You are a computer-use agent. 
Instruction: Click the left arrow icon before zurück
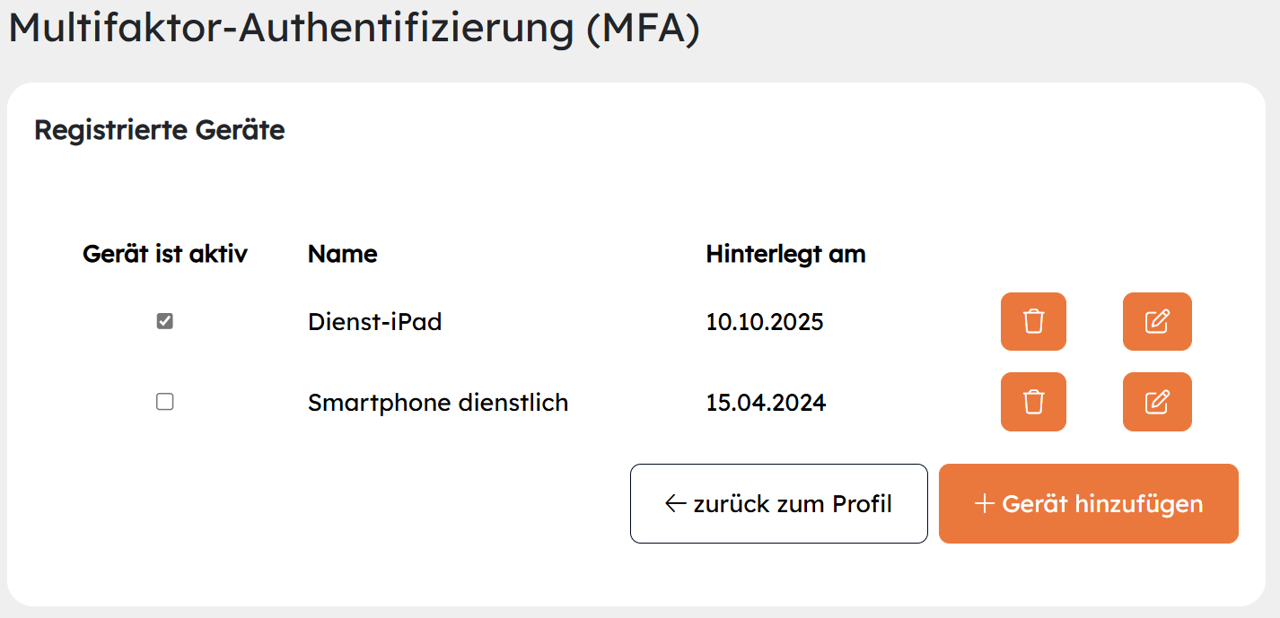(676, 504)
